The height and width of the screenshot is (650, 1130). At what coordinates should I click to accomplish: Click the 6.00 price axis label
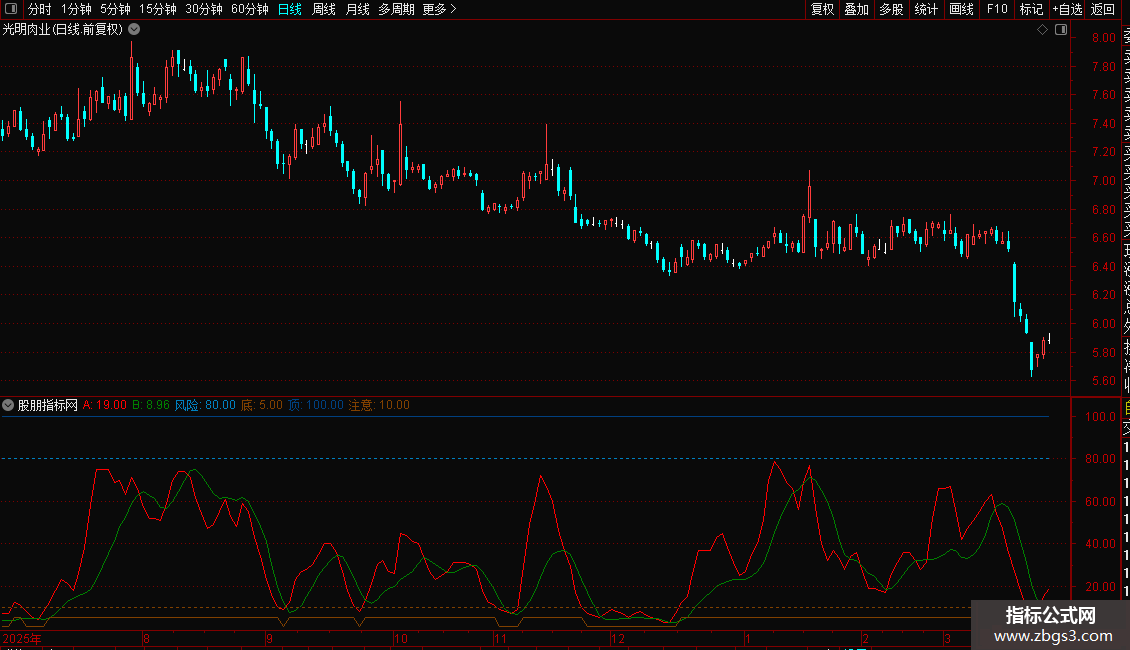point(1103,324)
